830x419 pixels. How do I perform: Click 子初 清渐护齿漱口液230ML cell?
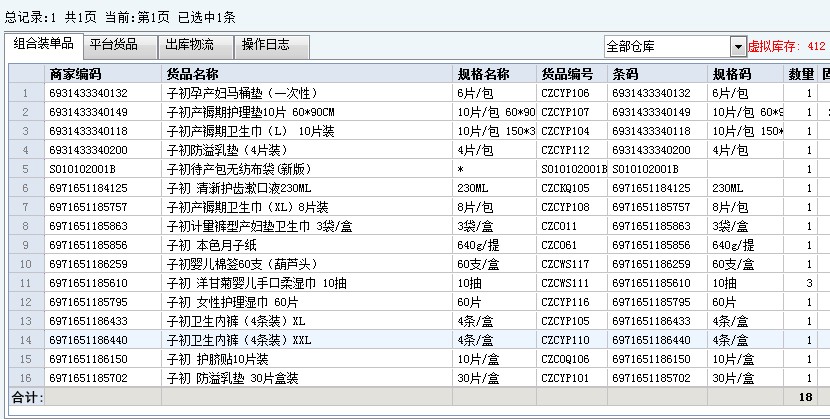(306, 188)
